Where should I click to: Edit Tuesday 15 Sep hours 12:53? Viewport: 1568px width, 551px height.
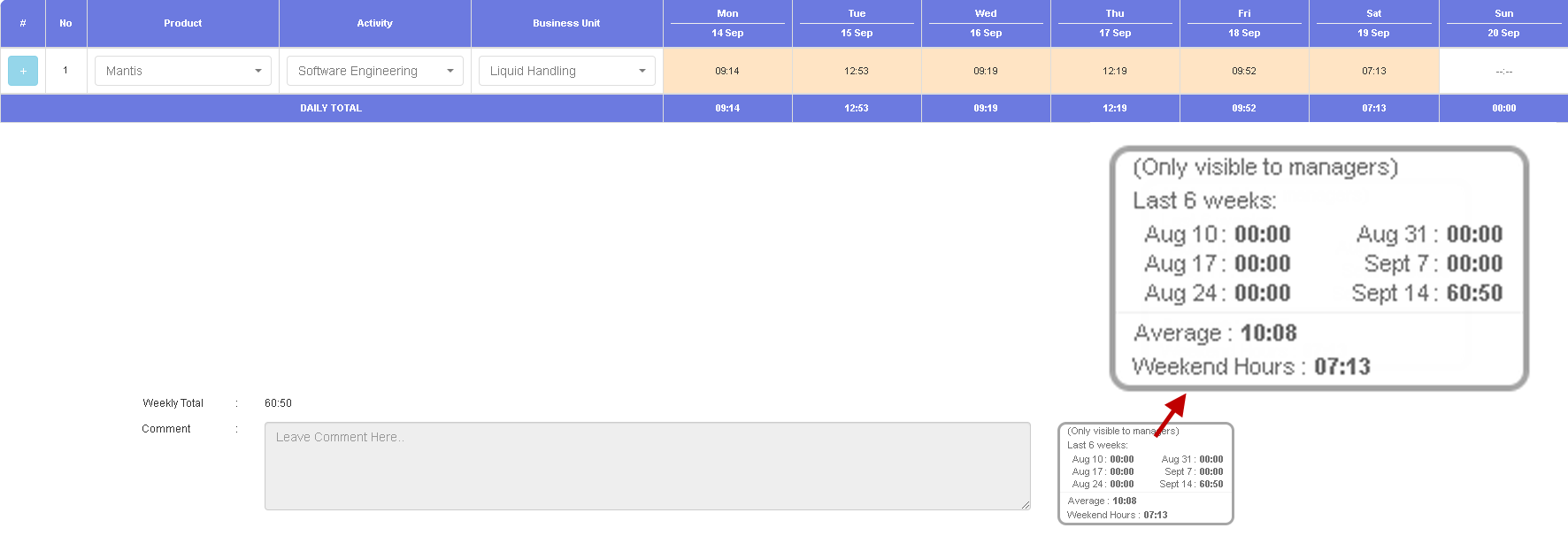(857, 71)
